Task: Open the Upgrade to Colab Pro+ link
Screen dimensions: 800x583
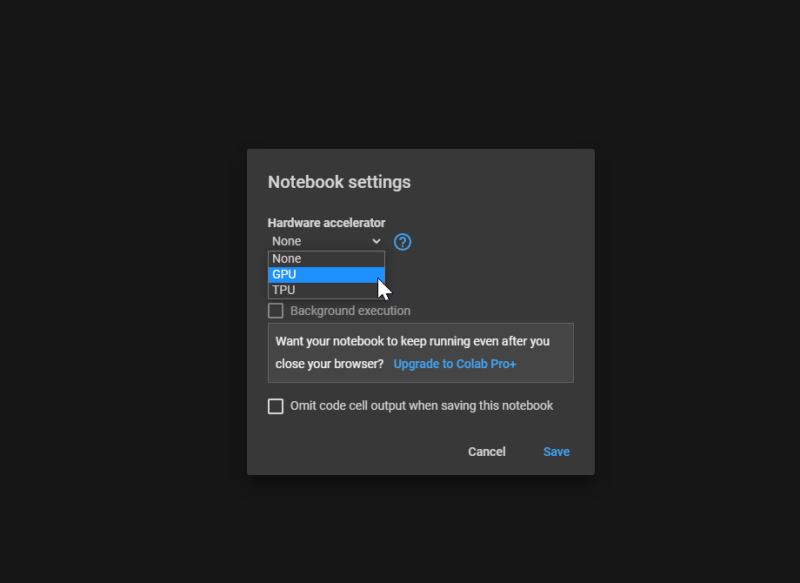Action: click(x=454, y=364)
